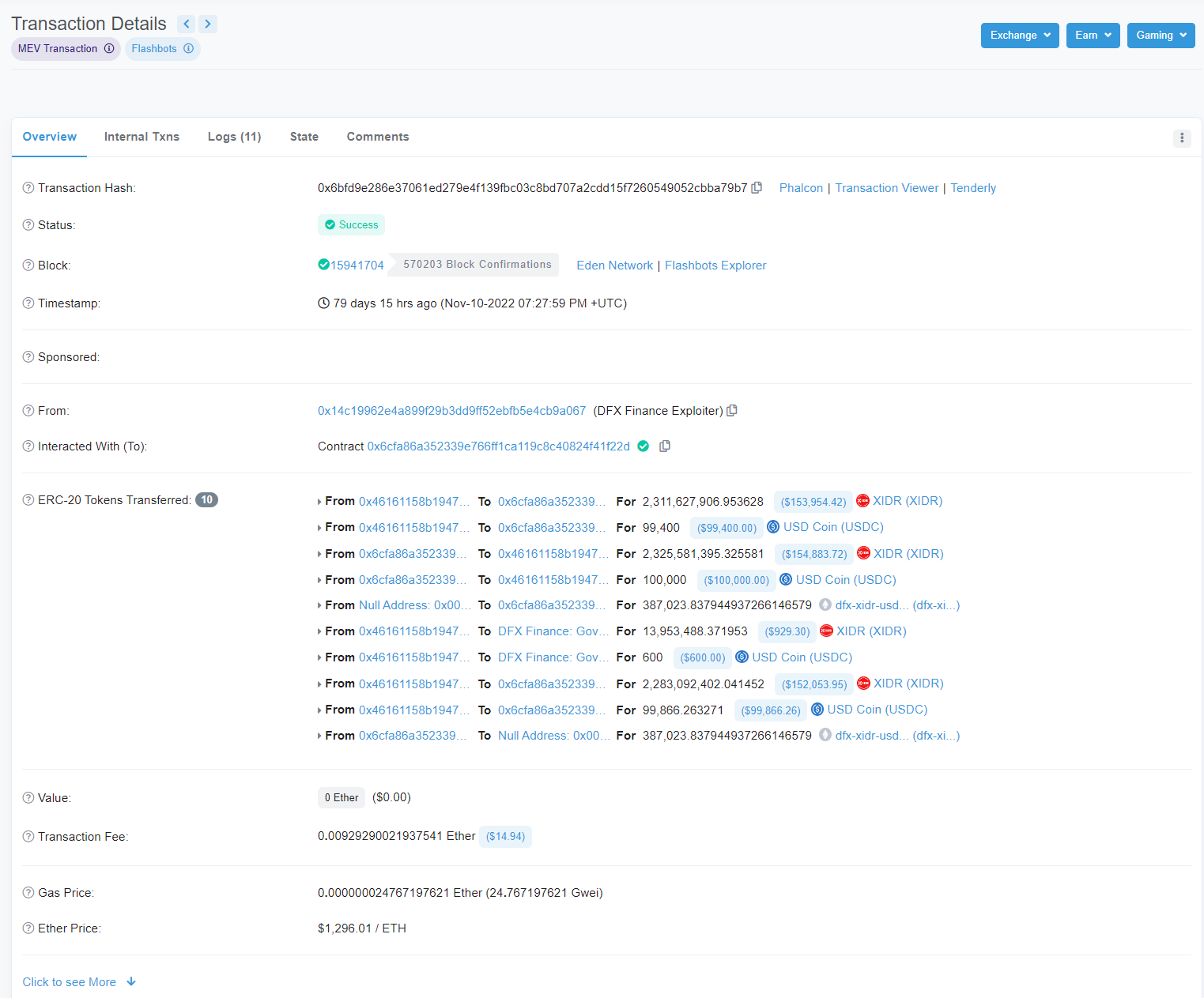
Task: Expand transfer row for 2,325,581,395.325581 XIDR
Action: click(x=319, y=555)
